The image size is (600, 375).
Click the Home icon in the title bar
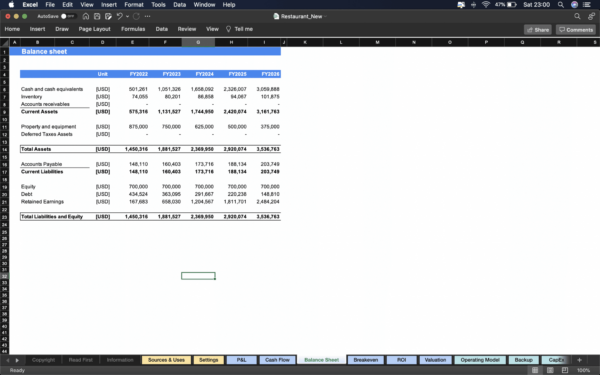86,16
